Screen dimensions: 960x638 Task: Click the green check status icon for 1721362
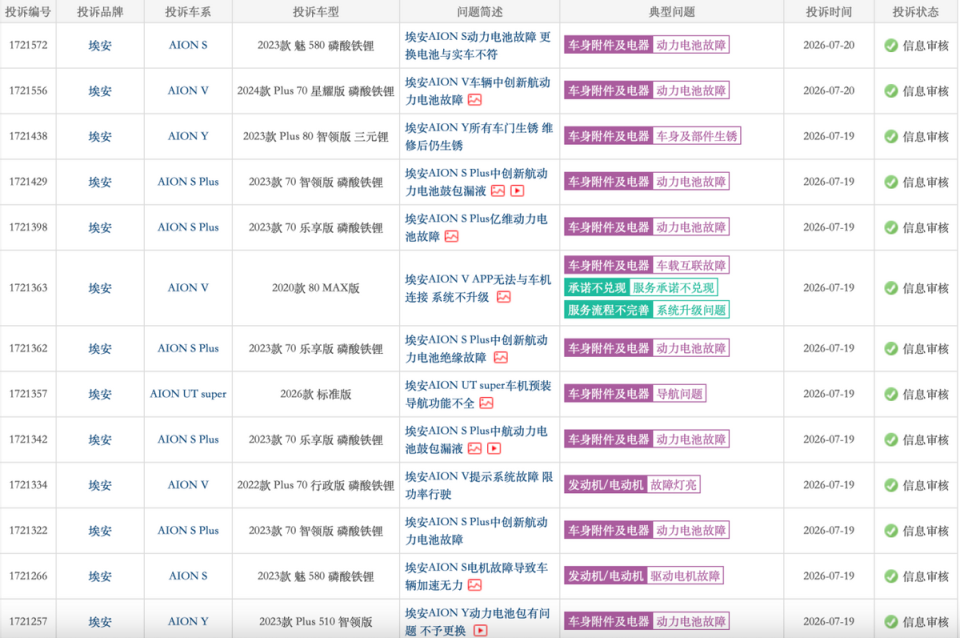coord(891,348)
